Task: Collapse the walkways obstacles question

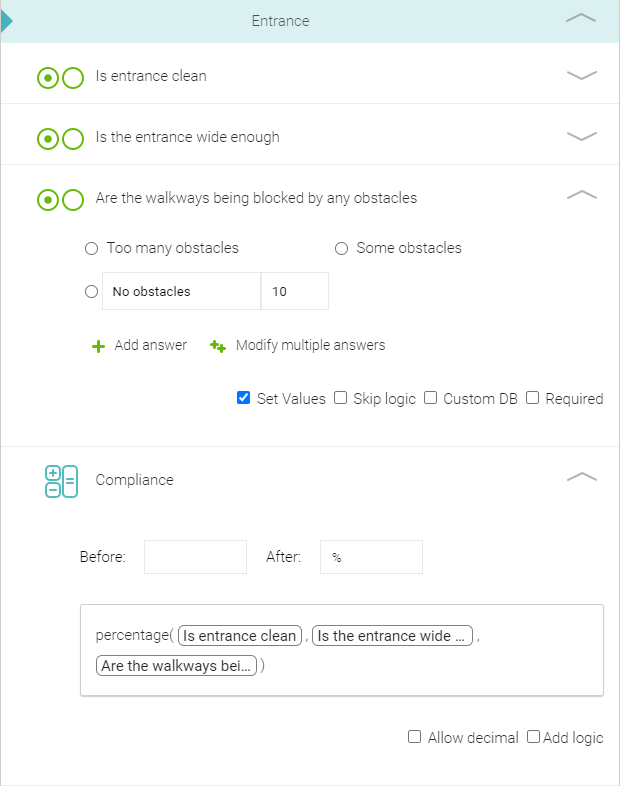Action: click(581, 194)
